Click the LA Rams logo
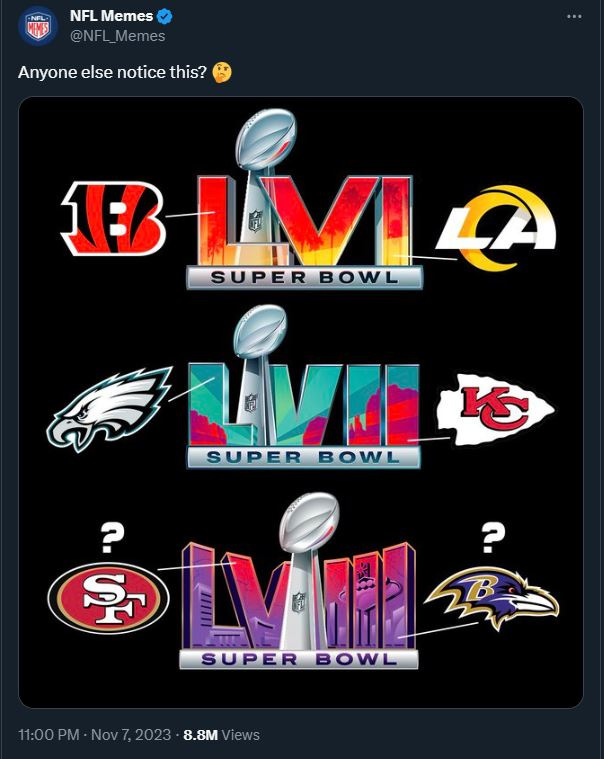 497,228
